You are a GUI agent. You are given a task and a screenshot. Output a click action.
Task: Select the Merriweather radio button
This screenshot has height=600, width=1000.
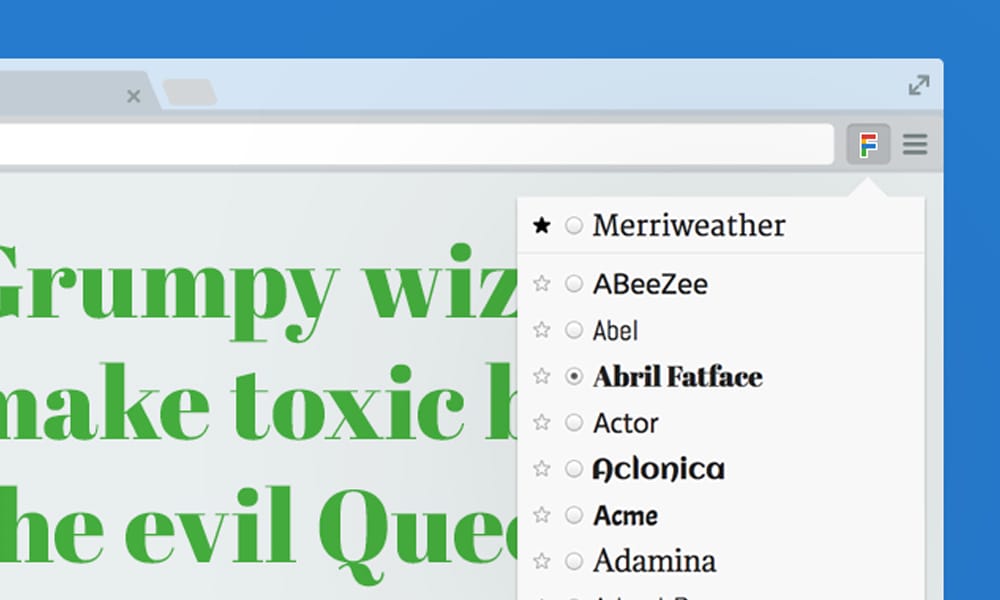tap(573, 226)
